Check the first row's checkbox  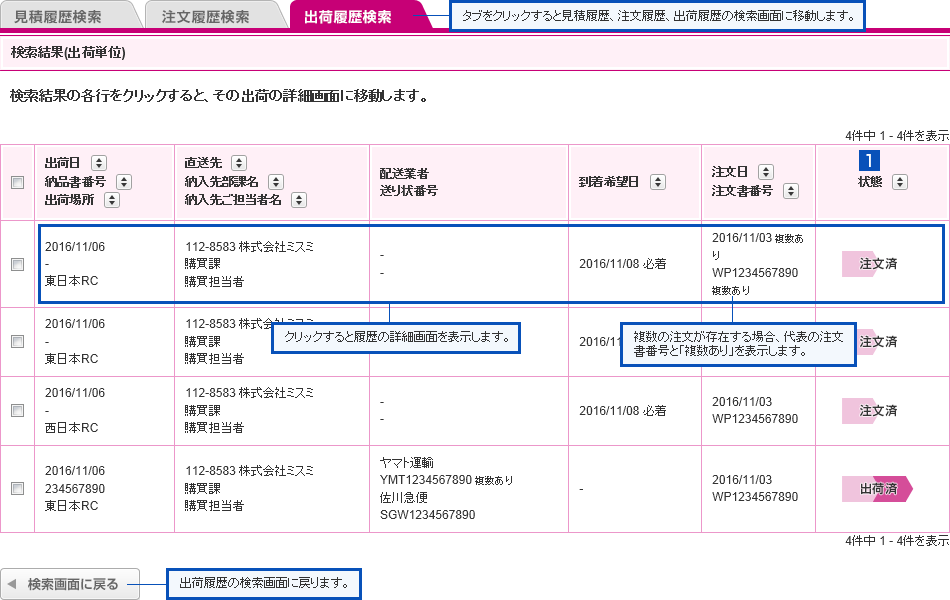[x=16, y=264]
